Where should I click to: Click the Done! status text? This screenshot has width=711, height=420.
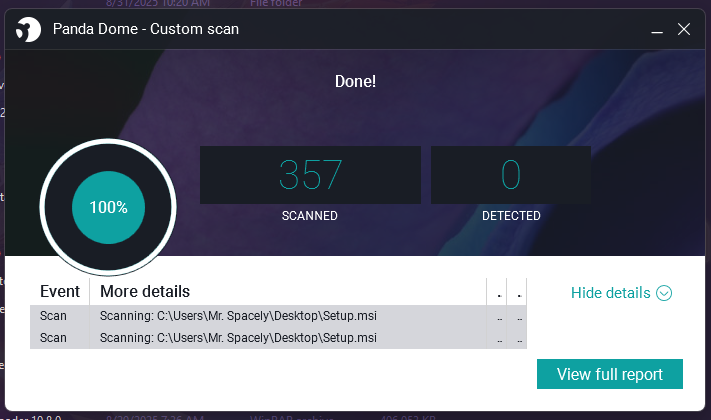[356, 82]
